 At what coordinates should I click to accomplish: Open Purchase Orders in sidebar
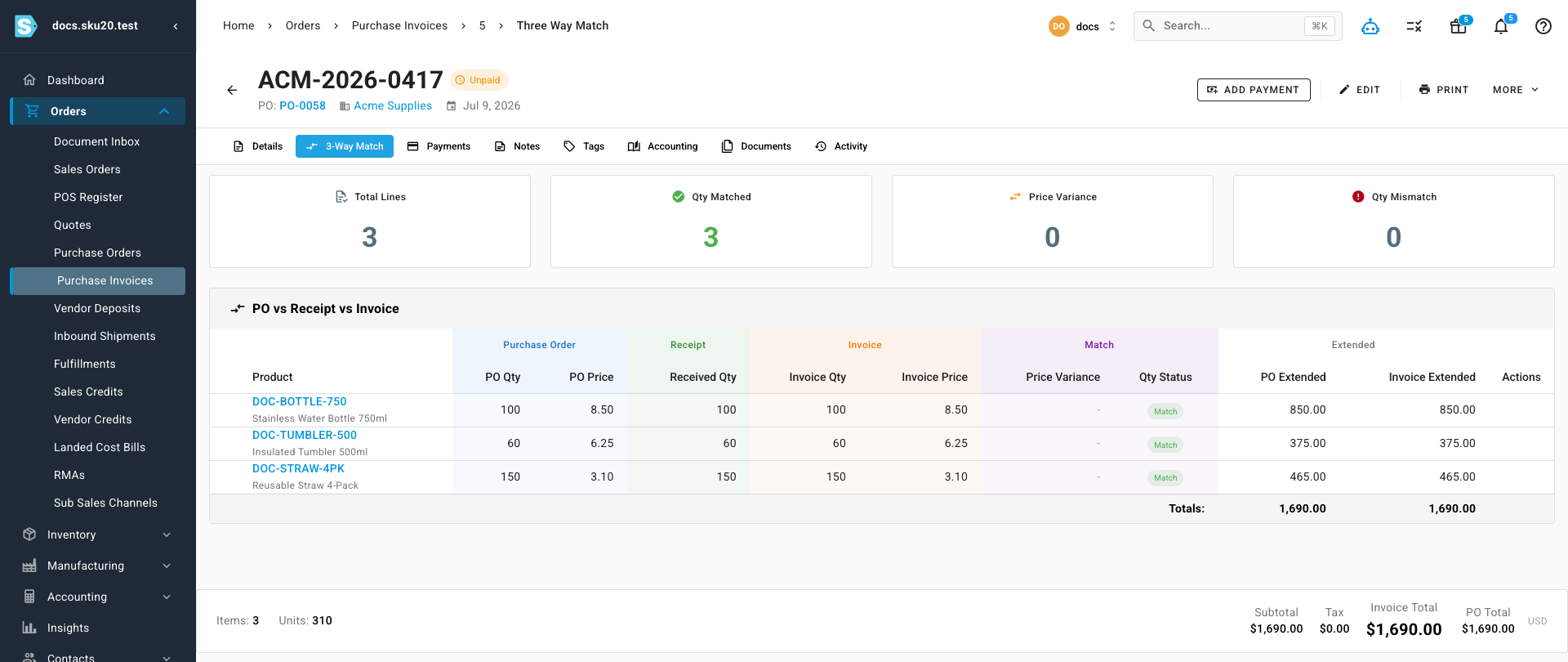point(97,253)
